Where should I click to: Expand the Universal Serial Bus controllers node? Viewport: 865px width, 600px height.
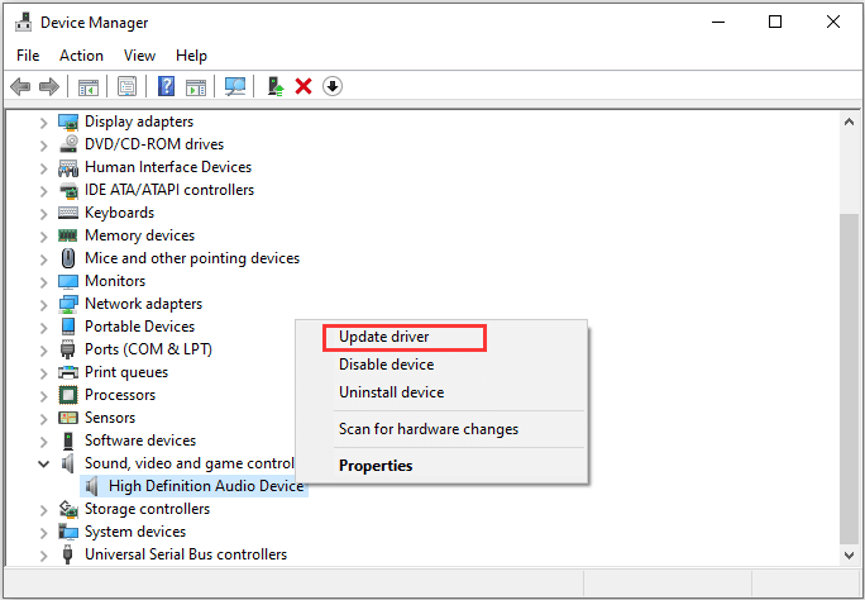[x=44, y=555]
